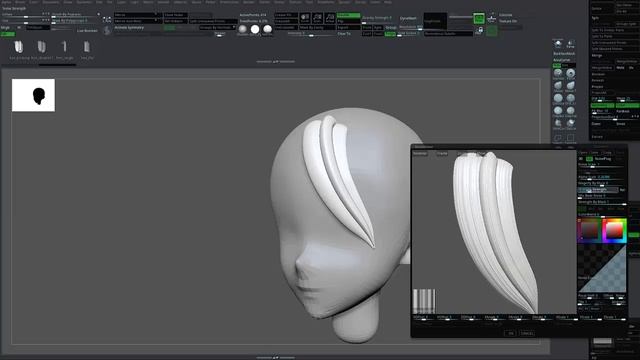Pick the flat bright white material sphere
The width and height of the screenshot is (640, 360).
pyautogui.click(x=255, y=29)
